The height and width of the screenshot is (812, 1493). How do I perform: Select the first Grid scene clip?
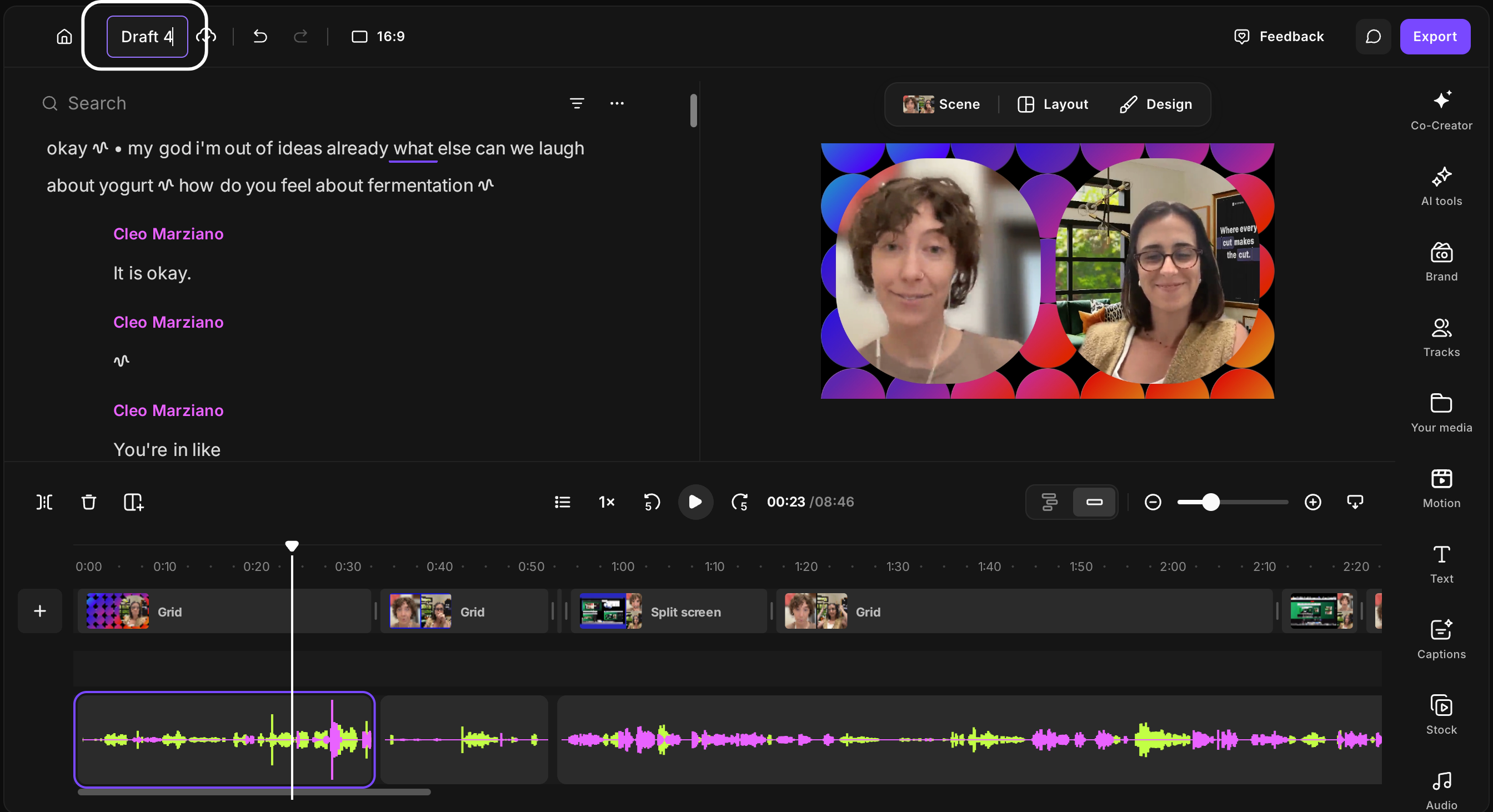[x=224, y=611]
